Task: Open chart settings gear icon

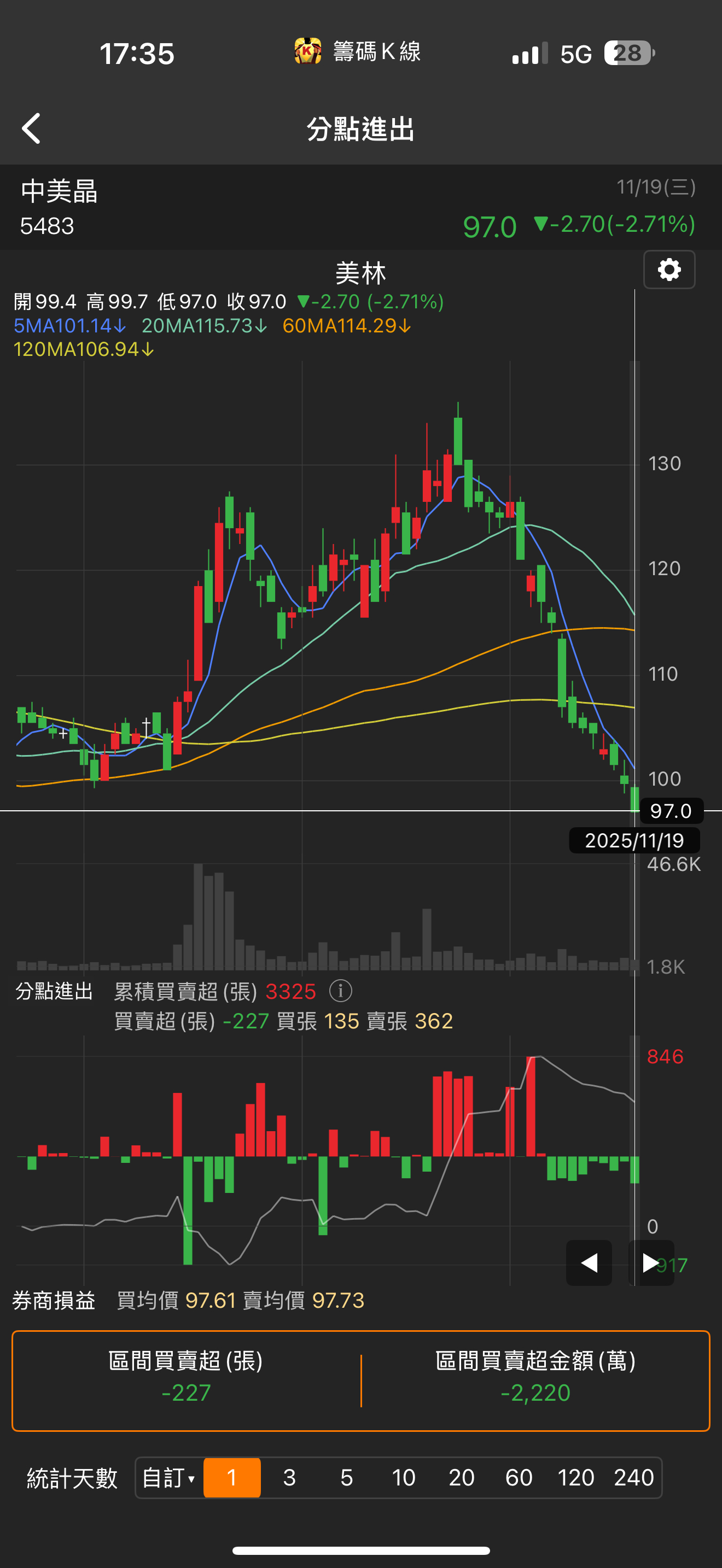Action: point(669,270)
